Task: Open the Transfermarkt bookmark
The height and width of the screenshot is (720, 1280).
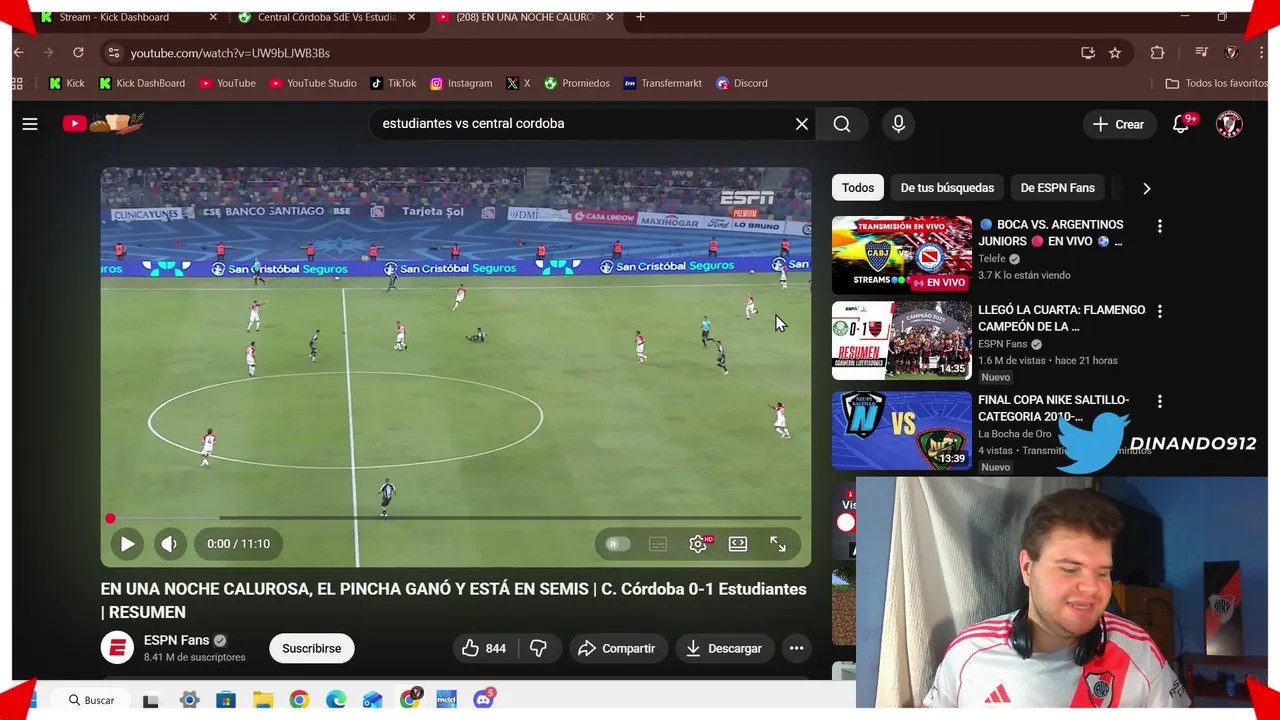Action: click(663, 83)
